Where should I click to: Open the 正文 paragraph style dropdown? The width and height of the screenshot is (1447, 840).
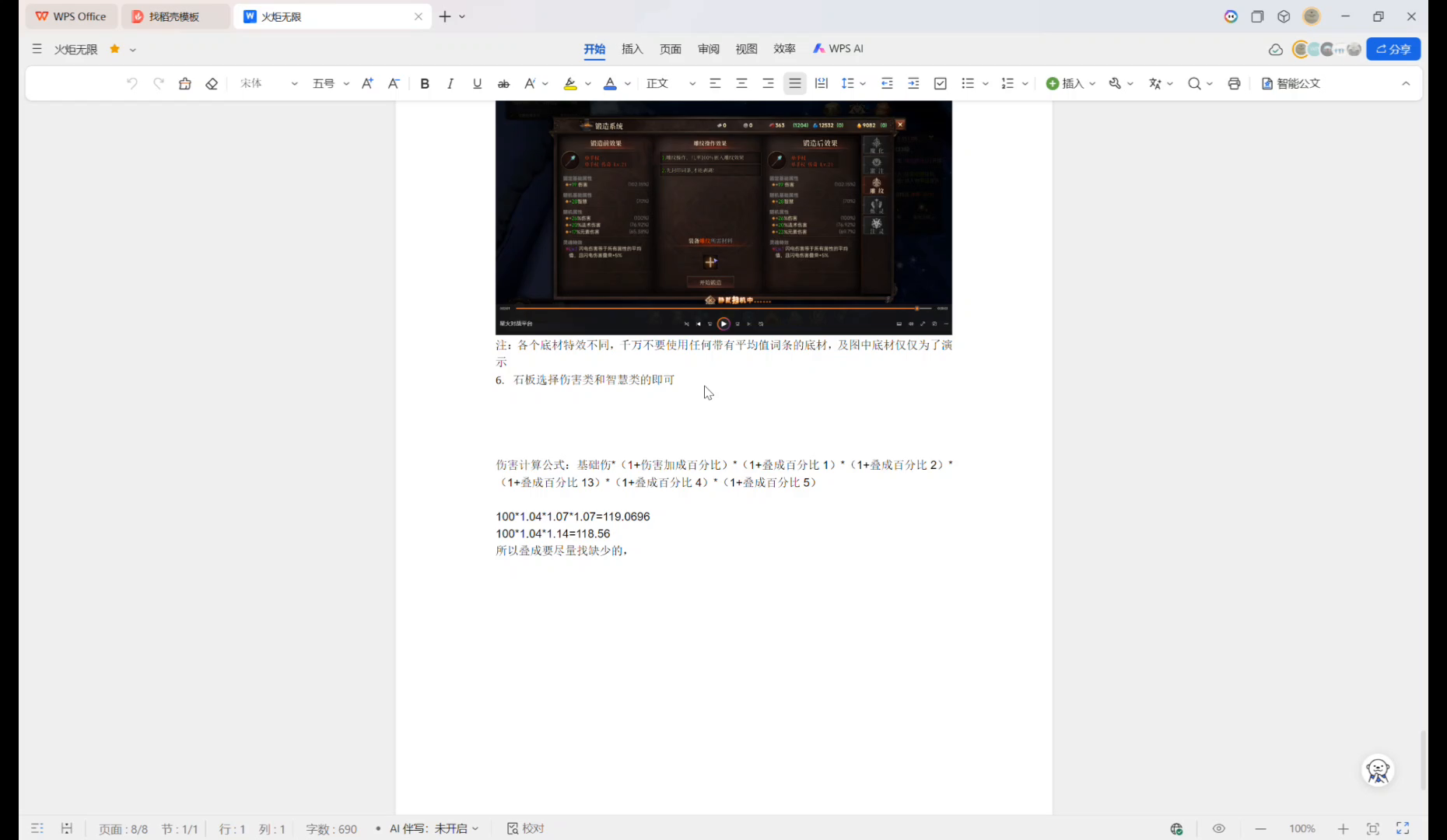670,83
